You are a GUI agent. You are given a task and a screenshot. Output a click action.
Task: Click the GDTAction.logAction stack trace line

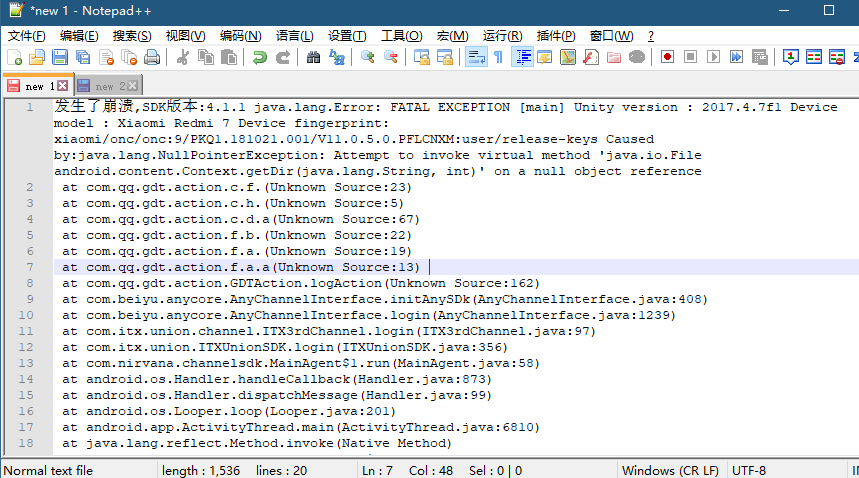coord(300,283)
